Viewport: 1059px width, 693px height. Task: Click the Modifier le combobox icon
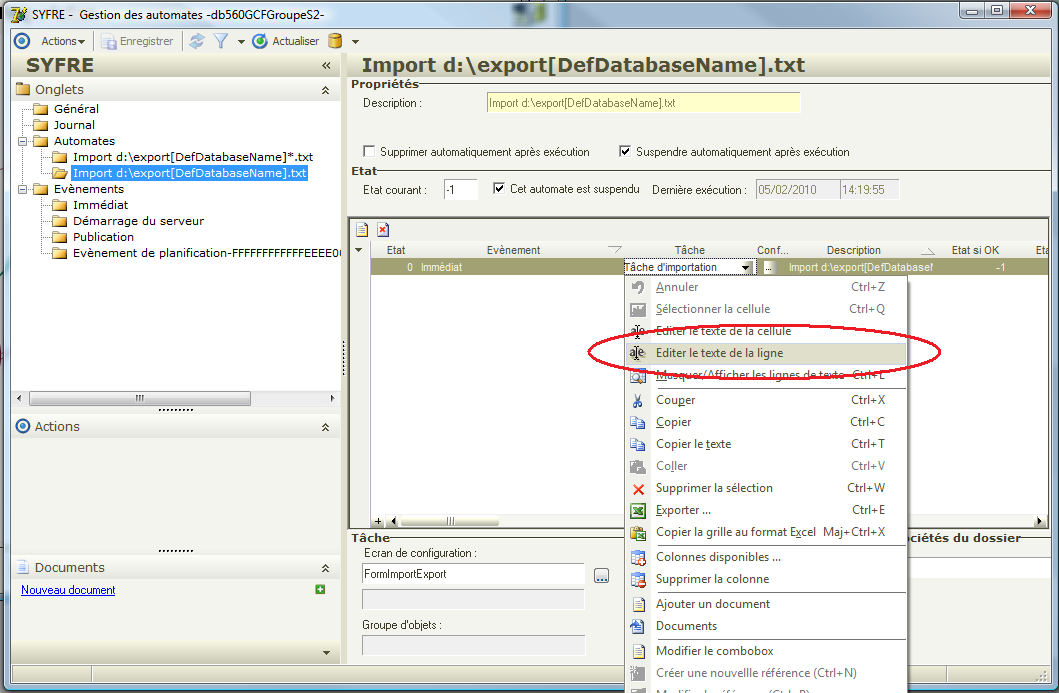point(638,652)
